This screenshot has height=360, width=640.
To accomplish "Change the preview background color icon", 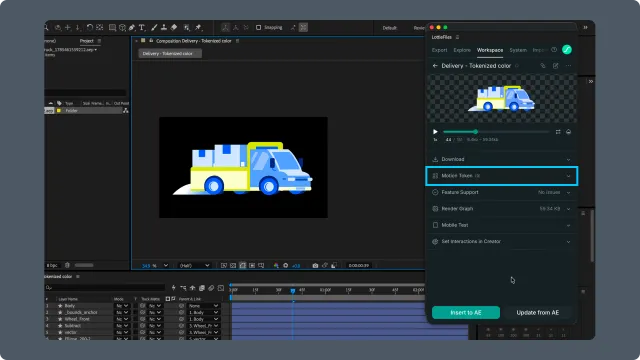I will point(569,132).
